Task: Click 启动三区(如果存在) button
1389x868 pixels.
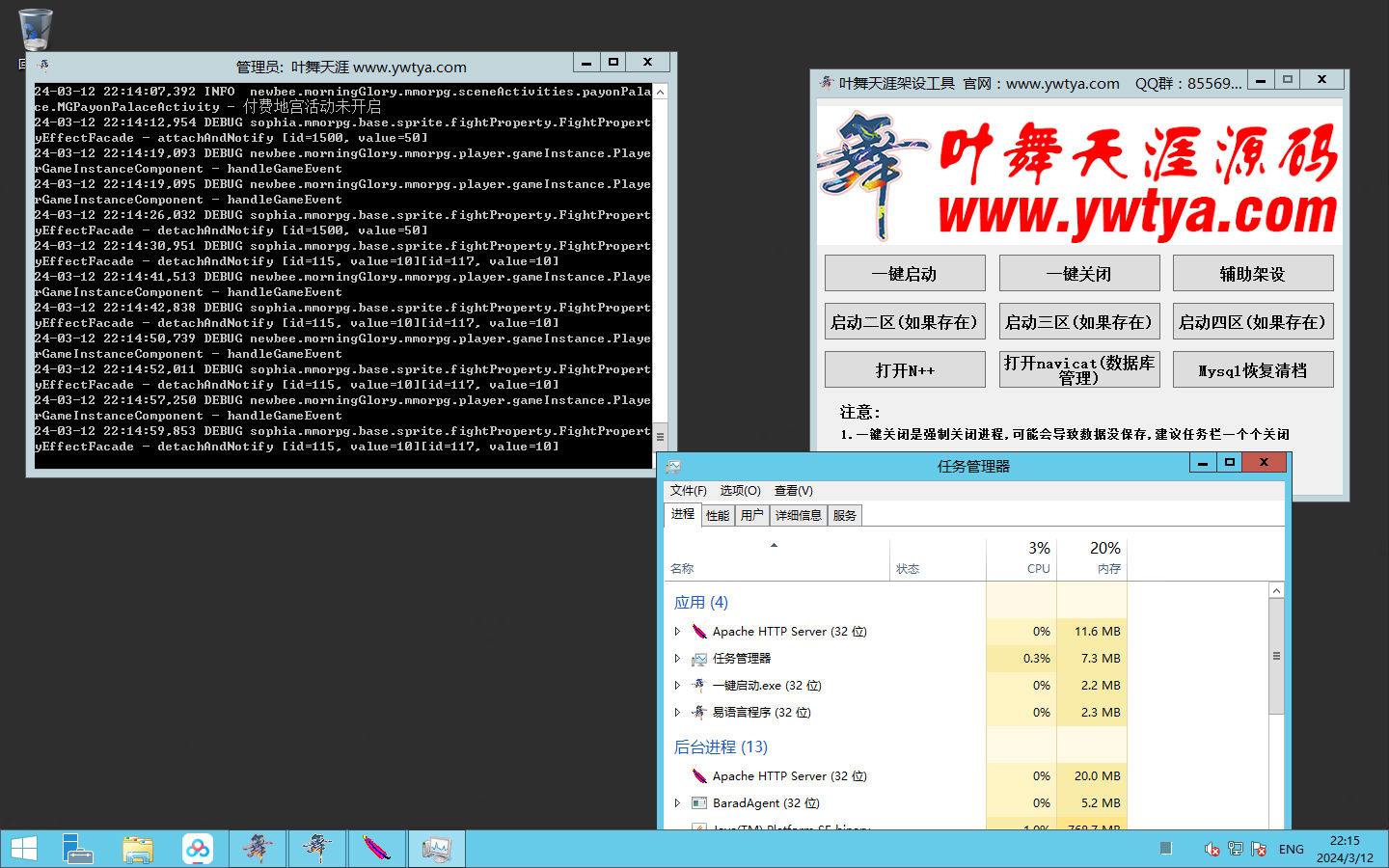Action: click(x=1079, y=321)
